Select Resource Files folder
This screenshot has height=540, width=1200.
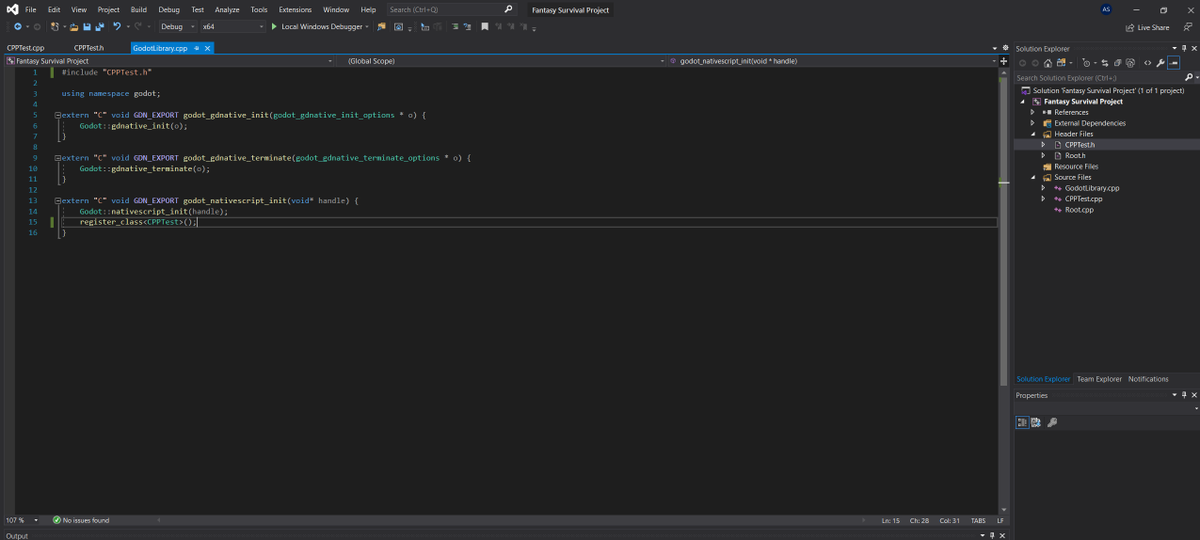1076,166
